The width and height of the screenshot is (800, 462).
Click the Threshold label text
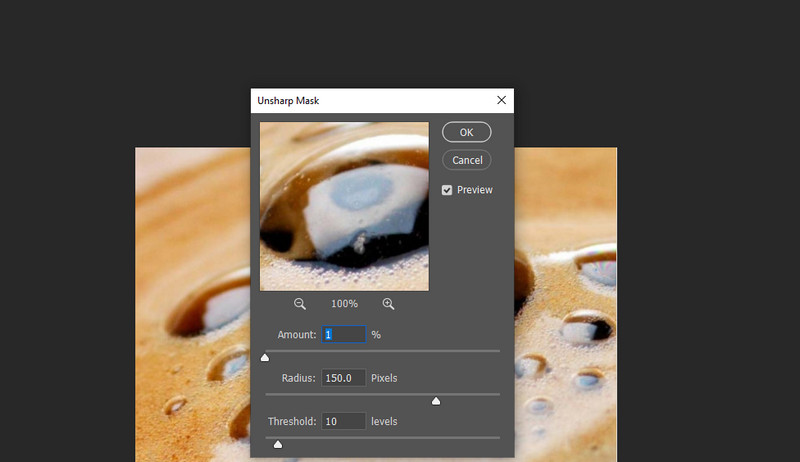click(x=291, y=422)
